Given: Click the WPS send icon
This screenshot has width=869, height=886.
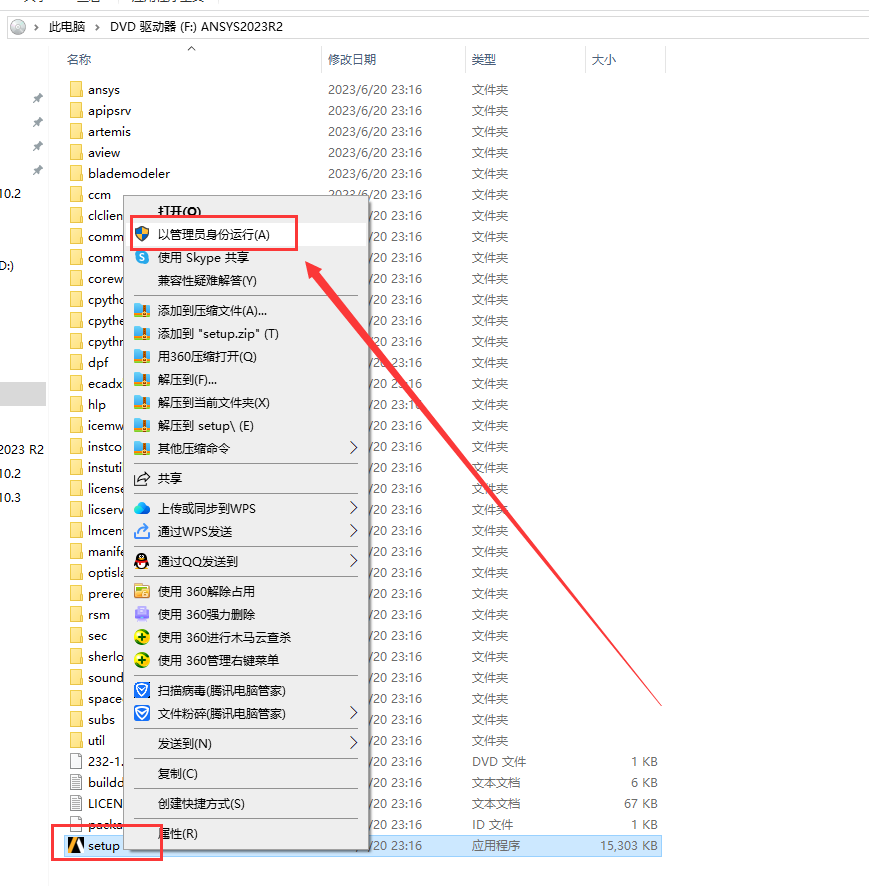Looking at the screenshot, I should point(142,531).
